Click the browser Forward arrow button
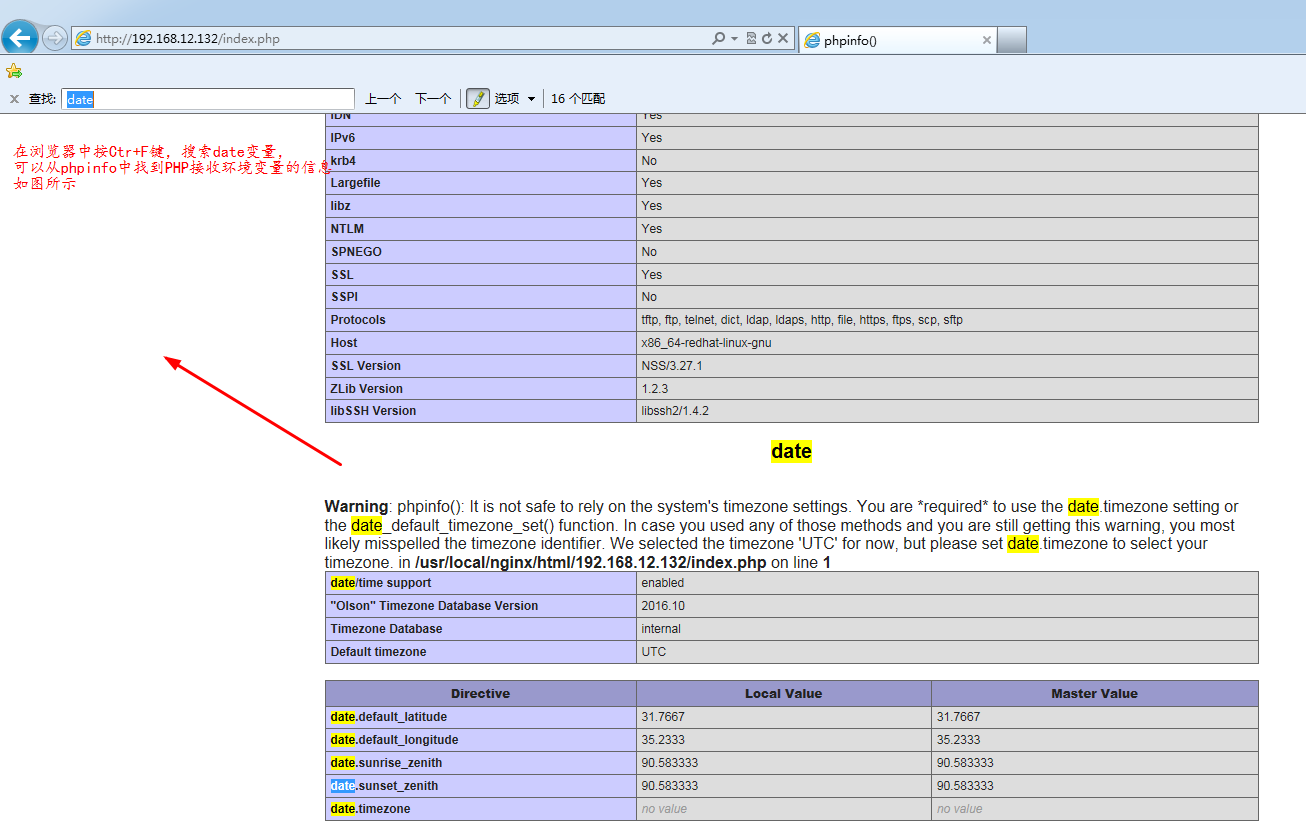The height and width of the screenshot is (833, 1306). [x=54, y=38]
